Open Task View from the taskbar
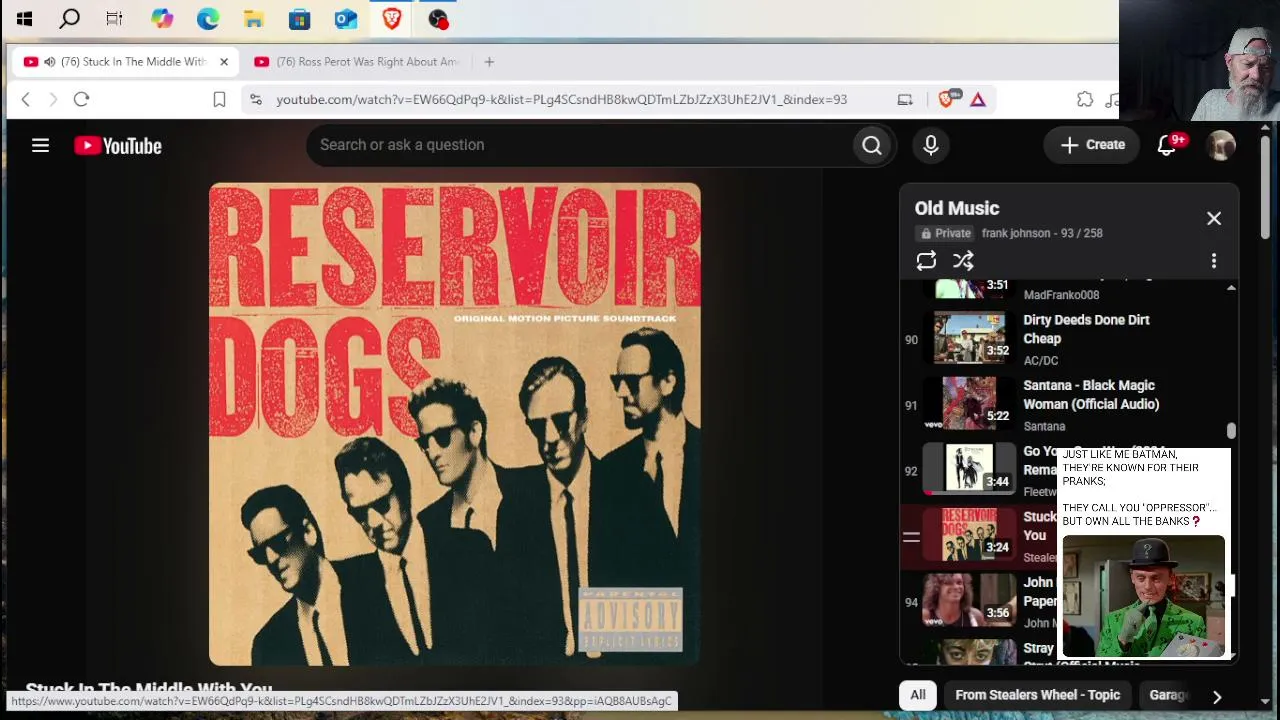Viewport: 1280px width, 720px height. pos(114,18)
